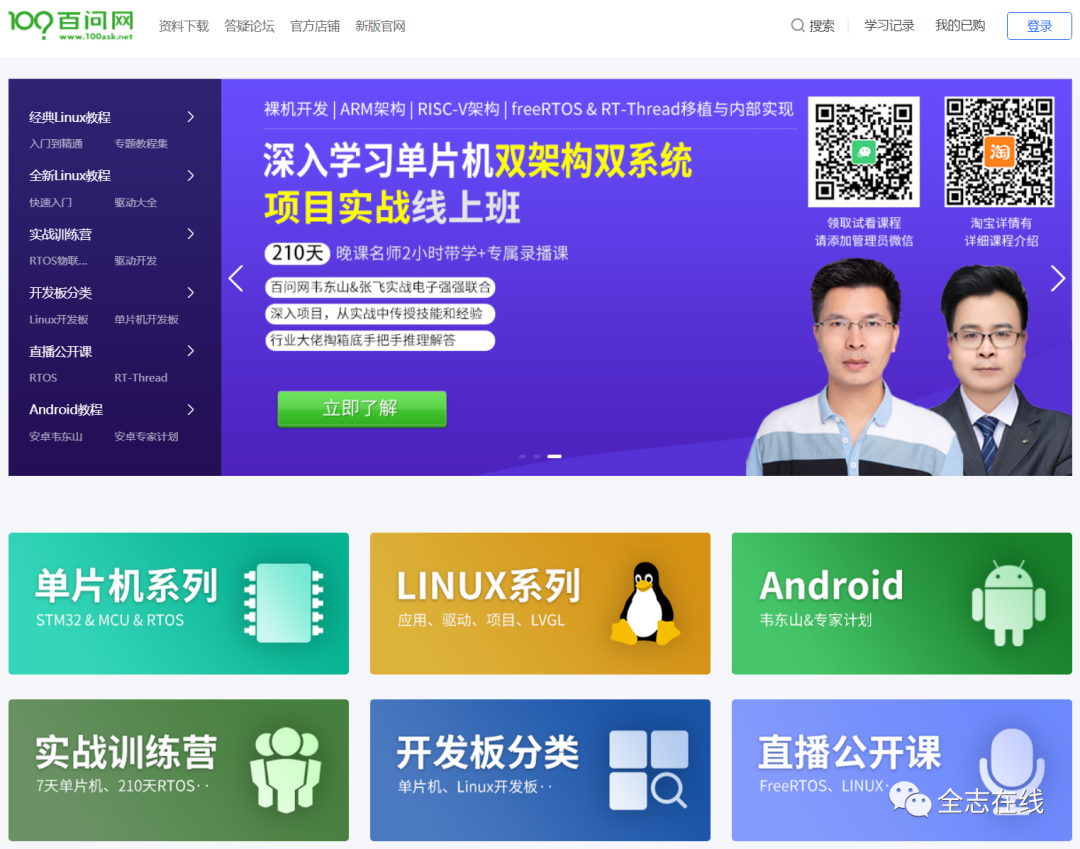The image size is (1080, 849).
Task: Click 经典Linux教程 sidebar heading
Action: coord(70,117)
